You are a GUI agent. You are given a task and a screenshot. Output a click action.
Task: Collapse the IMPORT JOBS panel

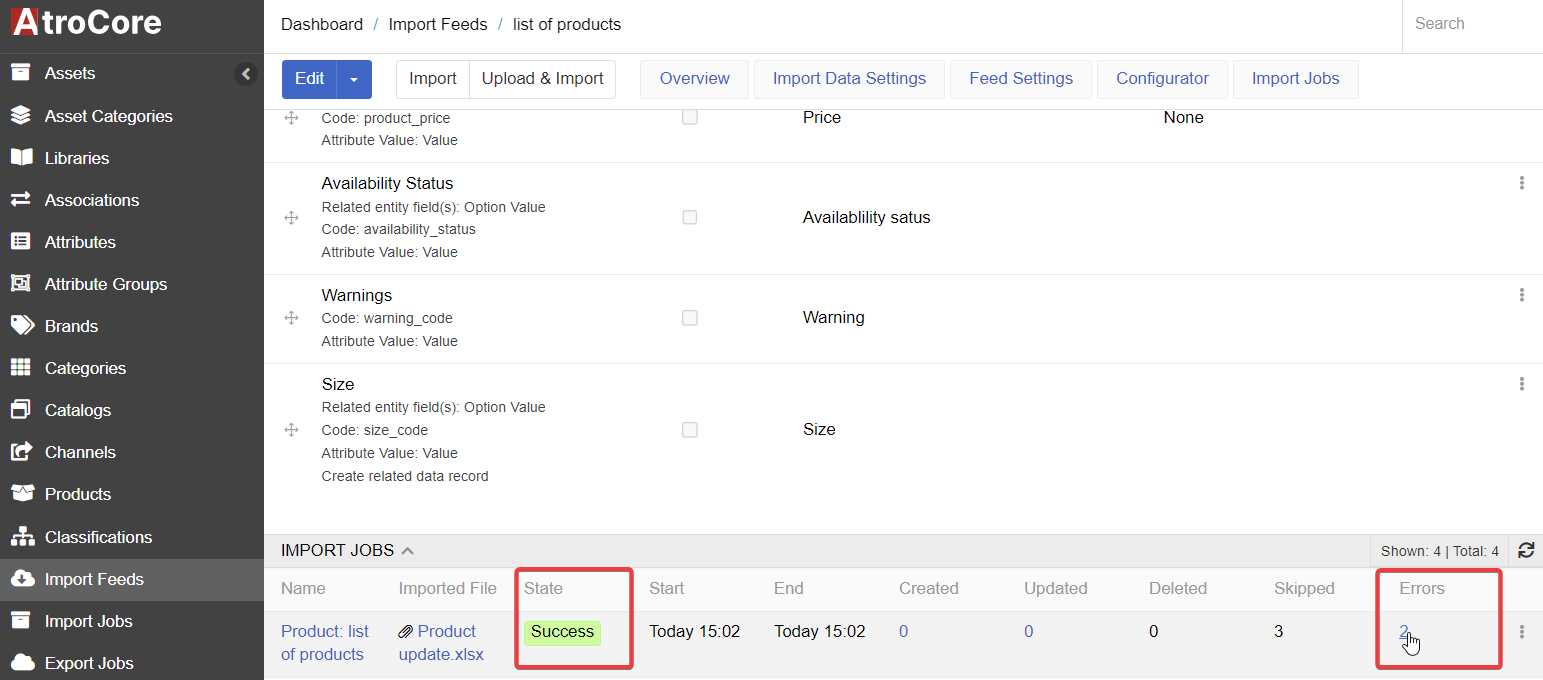click(x=408, y=550)
